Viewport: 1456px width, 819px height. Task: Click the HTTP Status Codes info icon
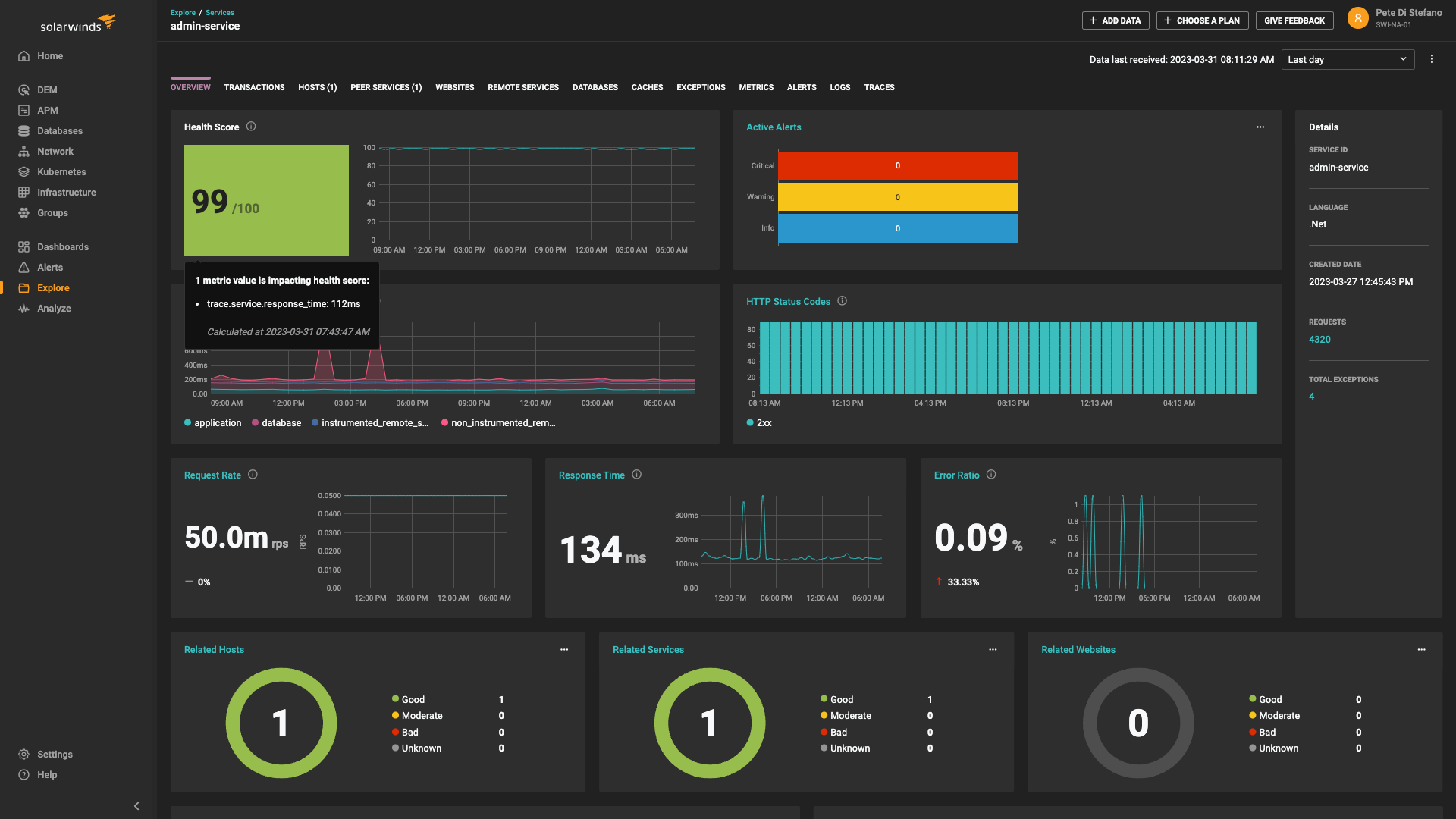842,301
